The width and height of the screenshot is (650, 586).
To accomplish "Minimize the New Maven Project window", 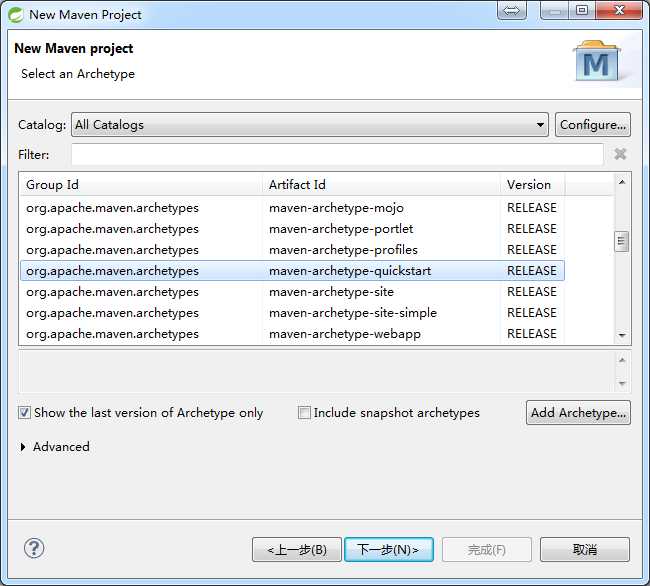I will [x=555, y=10].
